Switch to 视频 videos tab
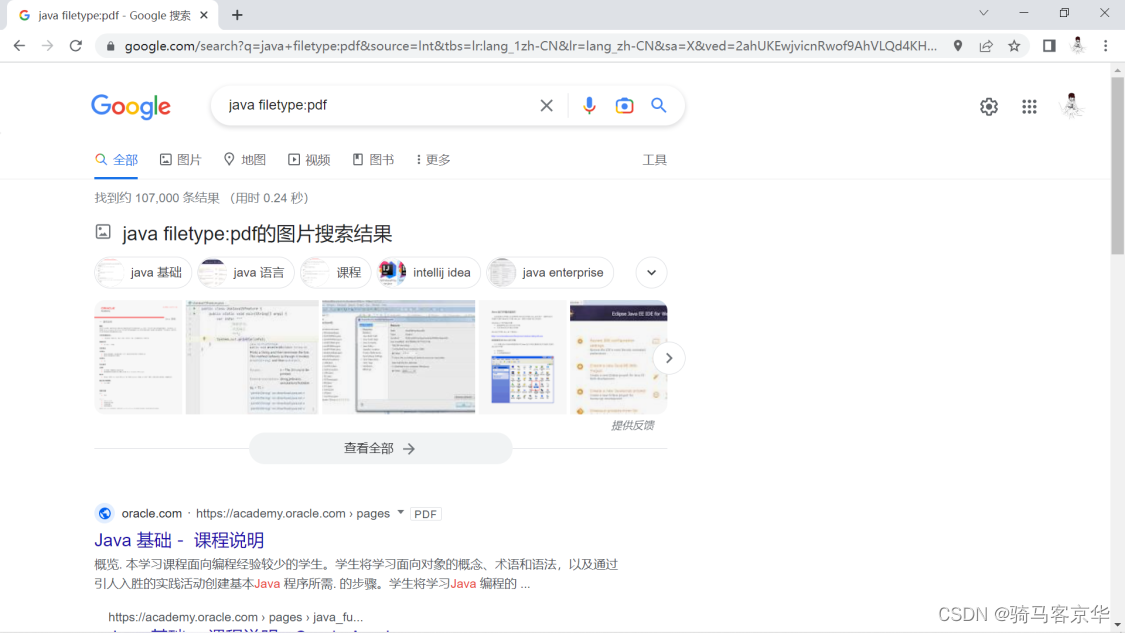1125x633 pixels. pos(309,160)
